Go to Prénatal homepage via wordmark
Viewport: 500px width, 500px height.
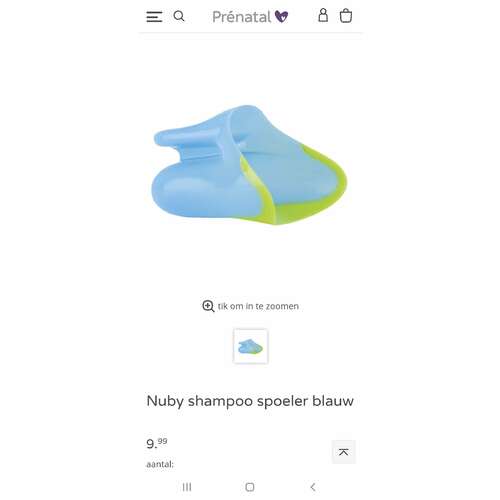pyautogui.click(x=242, y=17)
